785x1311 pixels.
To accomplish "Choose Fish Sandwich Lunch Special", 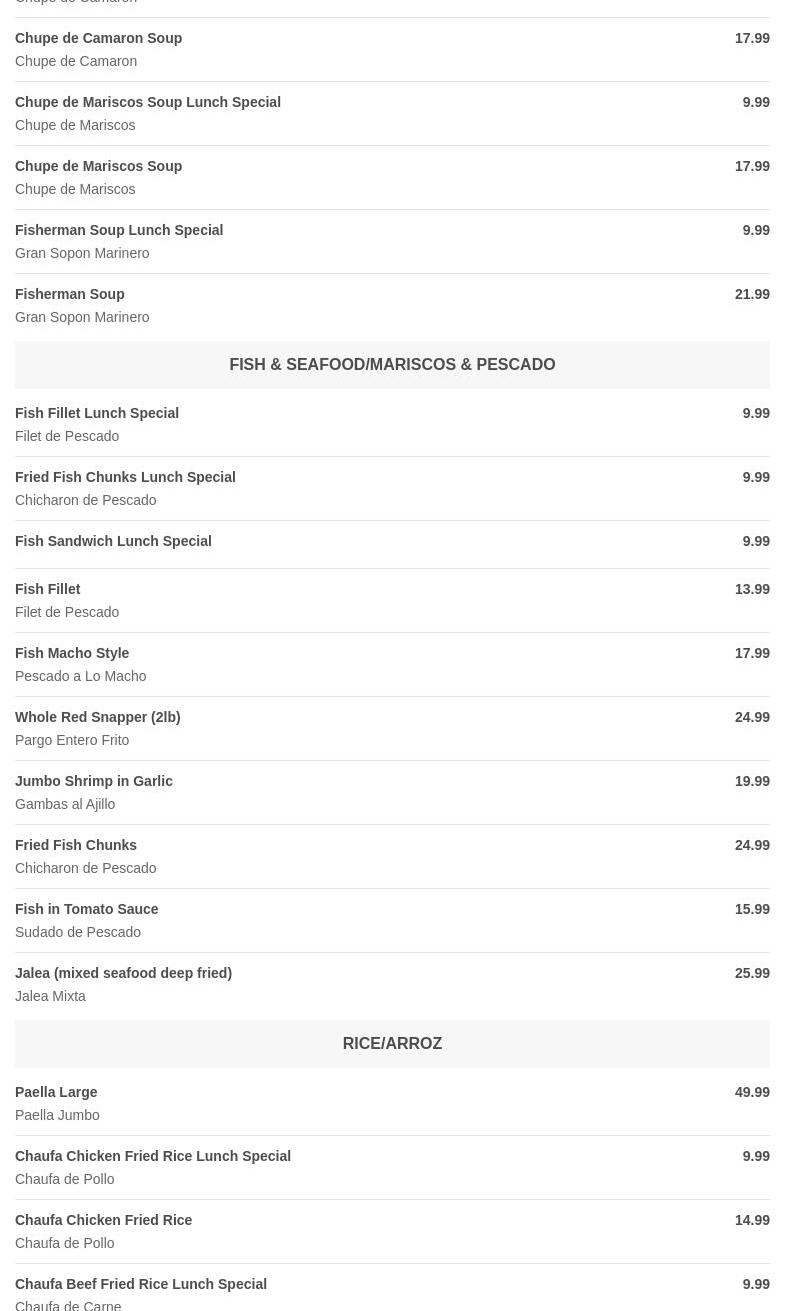I will pos(113,541).
